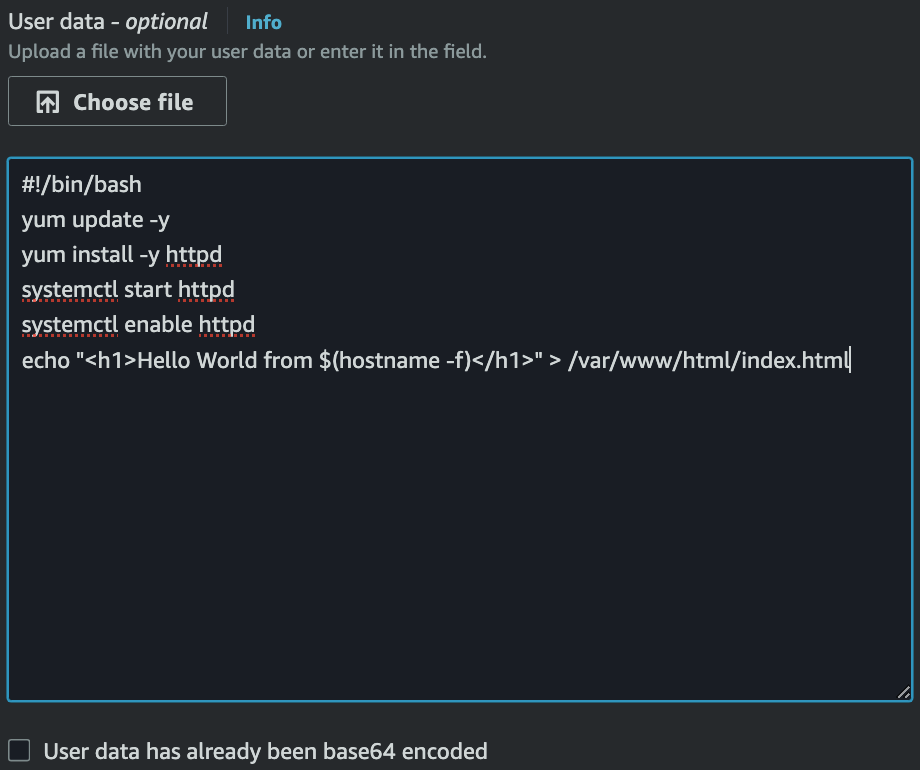Click empty space below the script text
This screenshot has width=920, height=770.
[458, 530]
